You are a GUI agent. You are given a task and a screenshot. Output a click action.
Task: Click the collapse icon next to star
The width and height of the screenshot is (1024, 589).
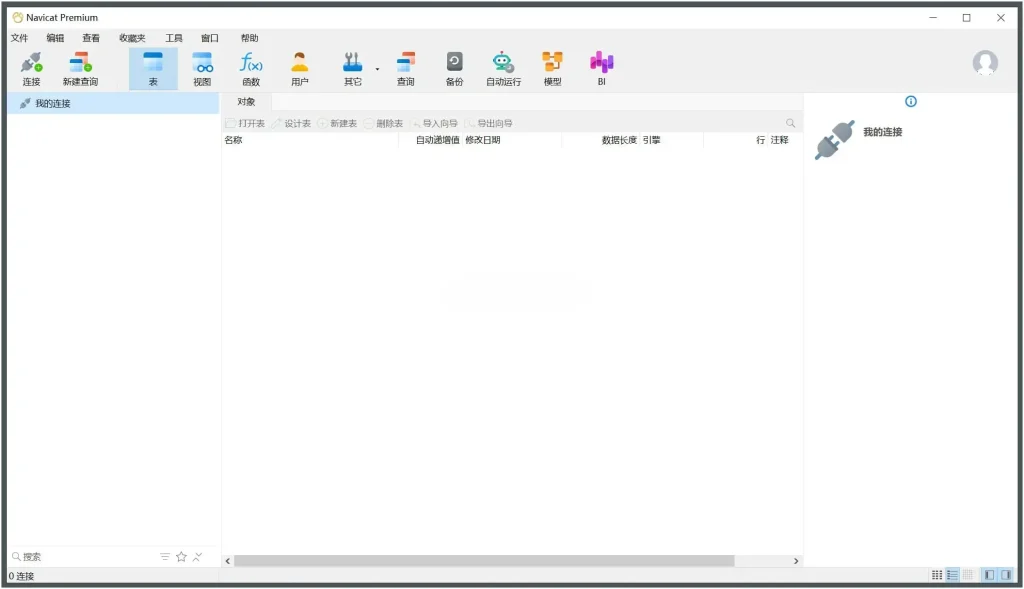197,556
